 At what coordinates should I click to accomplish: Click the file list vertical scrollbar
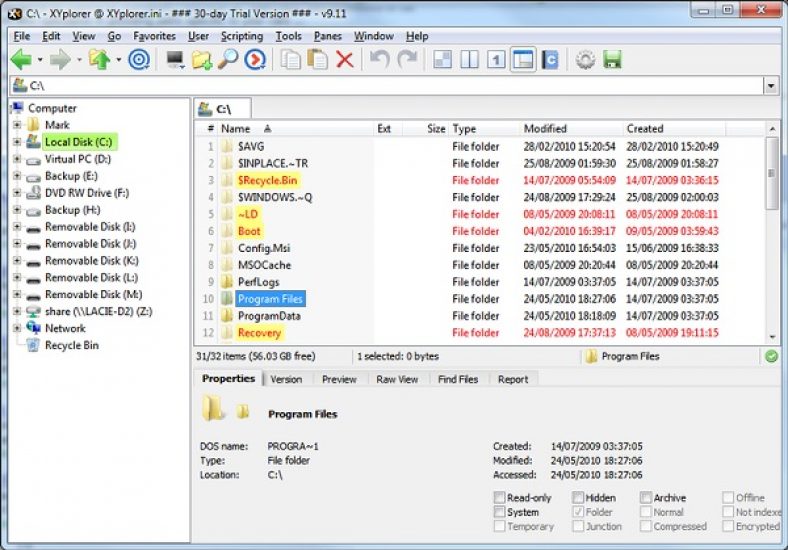click(x=772, y=240)
